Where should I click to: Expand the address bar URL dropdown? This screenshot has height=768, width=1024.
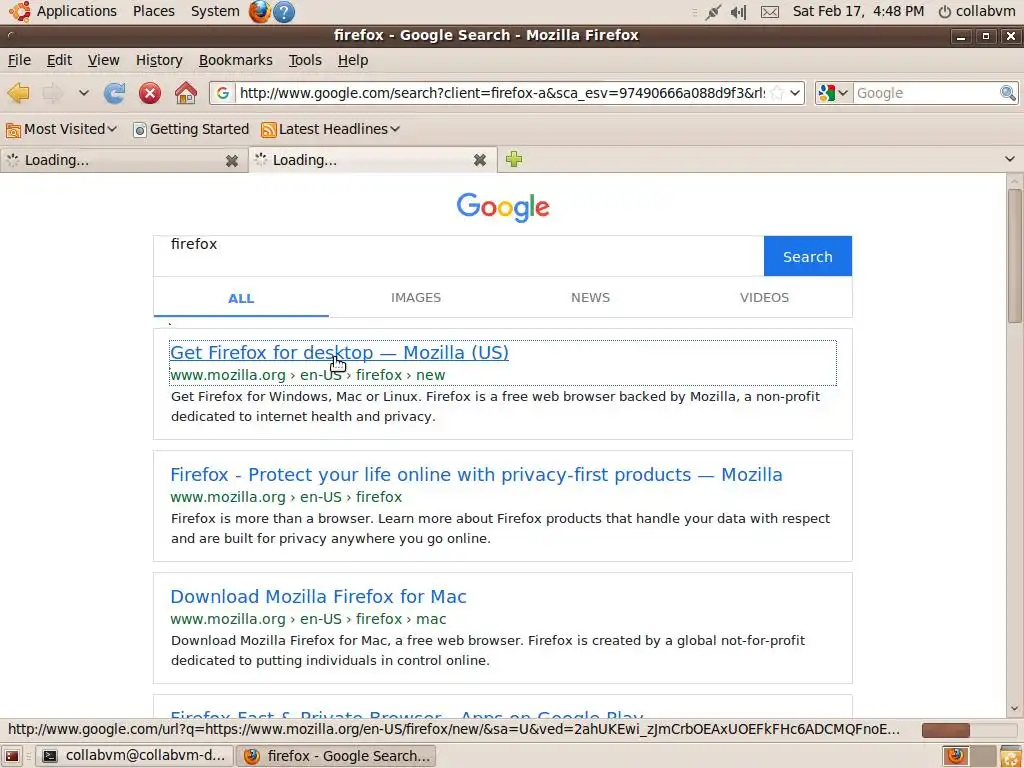[795, 93]
